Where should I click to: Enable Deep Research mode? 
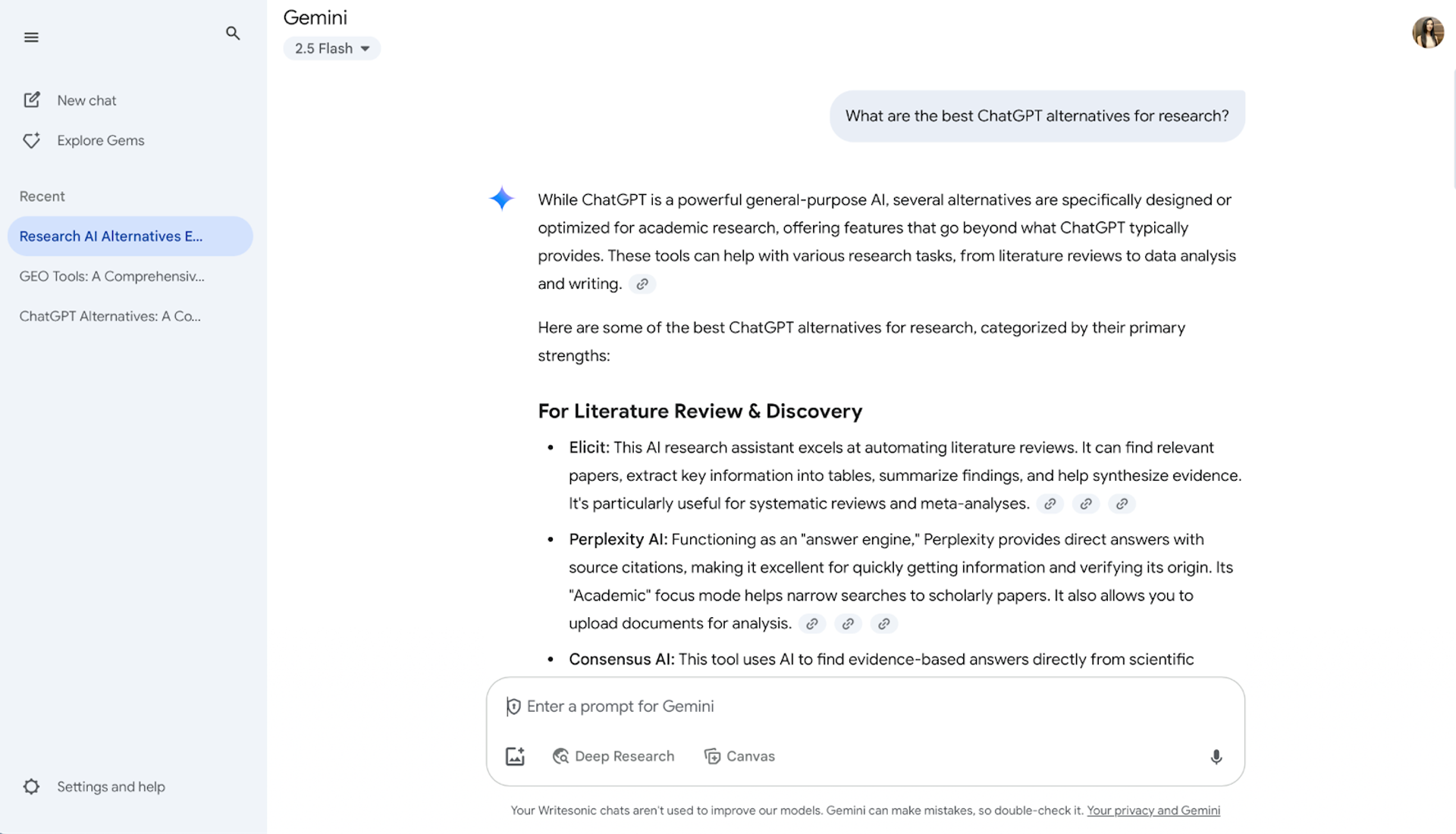coord(613,756)
